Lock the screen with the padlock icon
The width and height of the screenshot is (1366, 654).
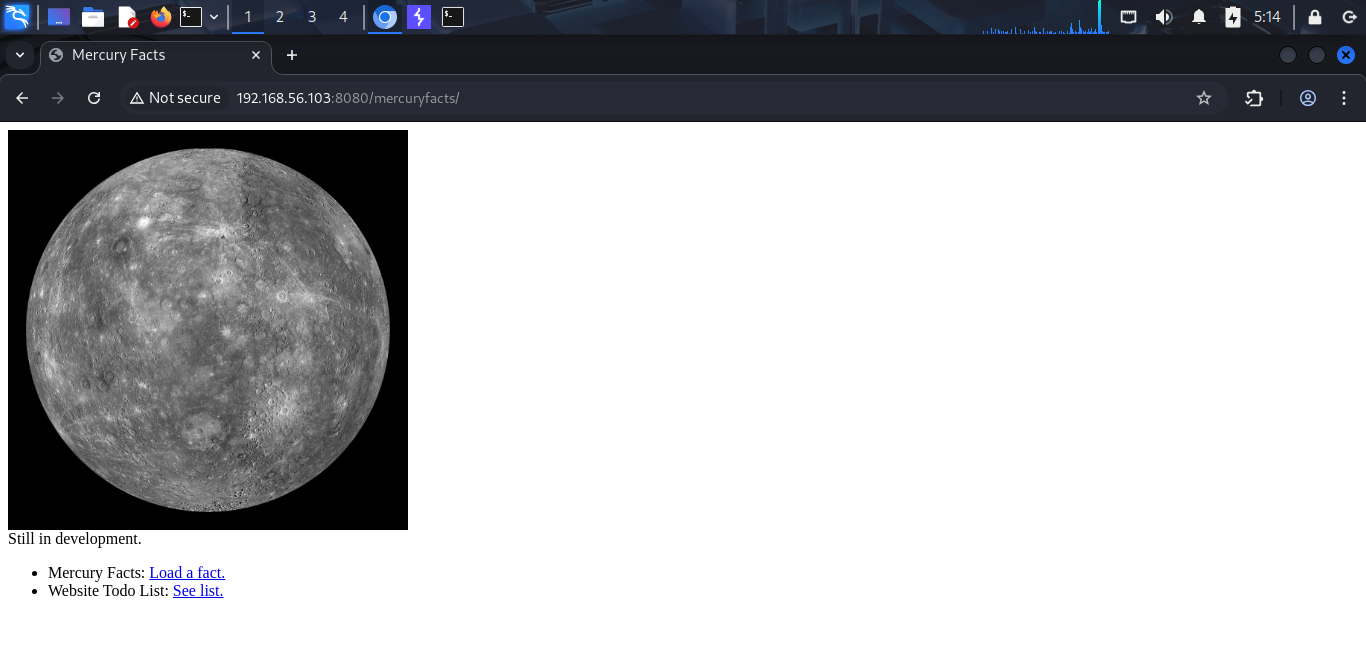click(x=1314, y=17)
